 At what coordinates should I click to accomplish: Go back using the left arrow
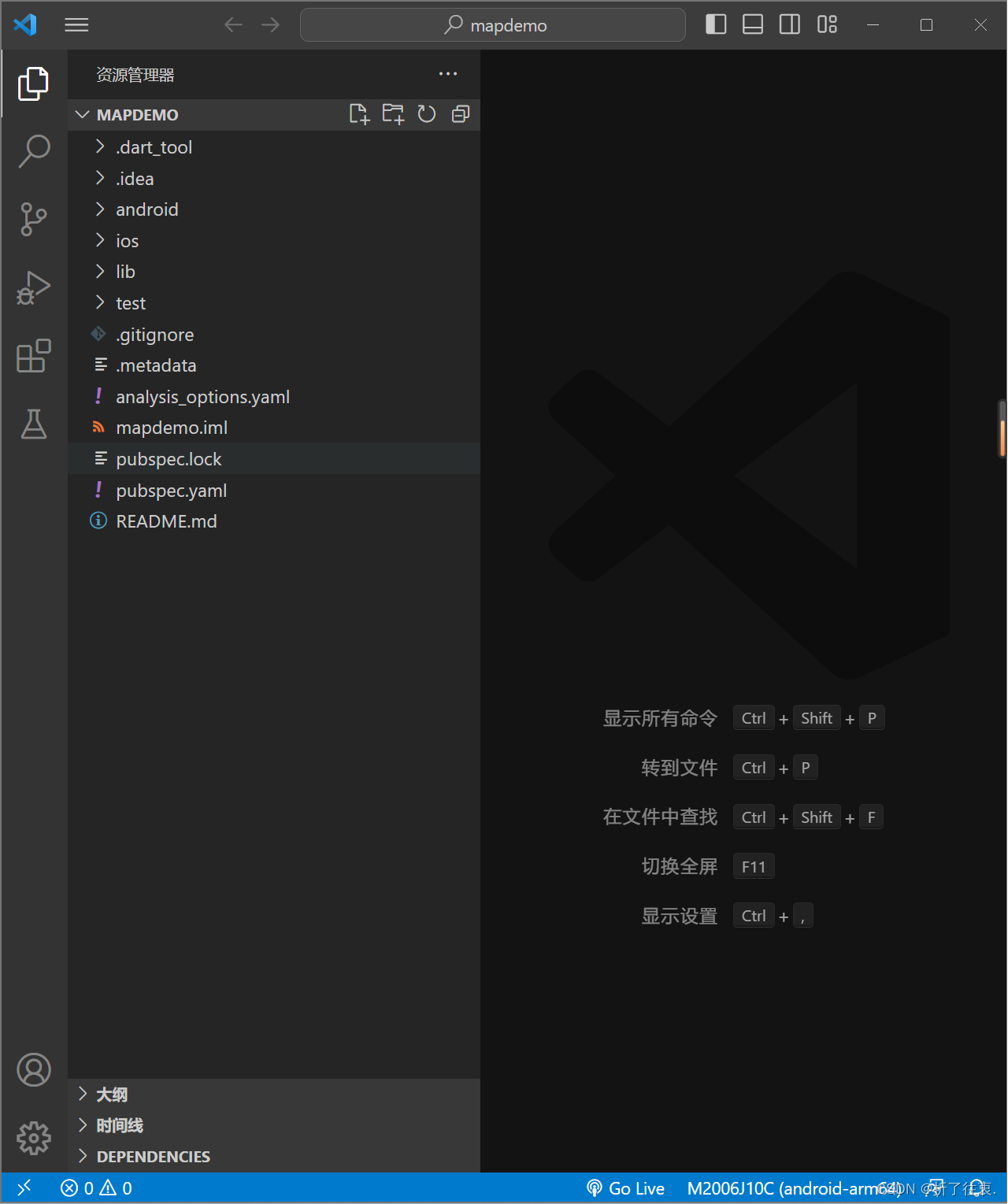[x=233, y=25]
